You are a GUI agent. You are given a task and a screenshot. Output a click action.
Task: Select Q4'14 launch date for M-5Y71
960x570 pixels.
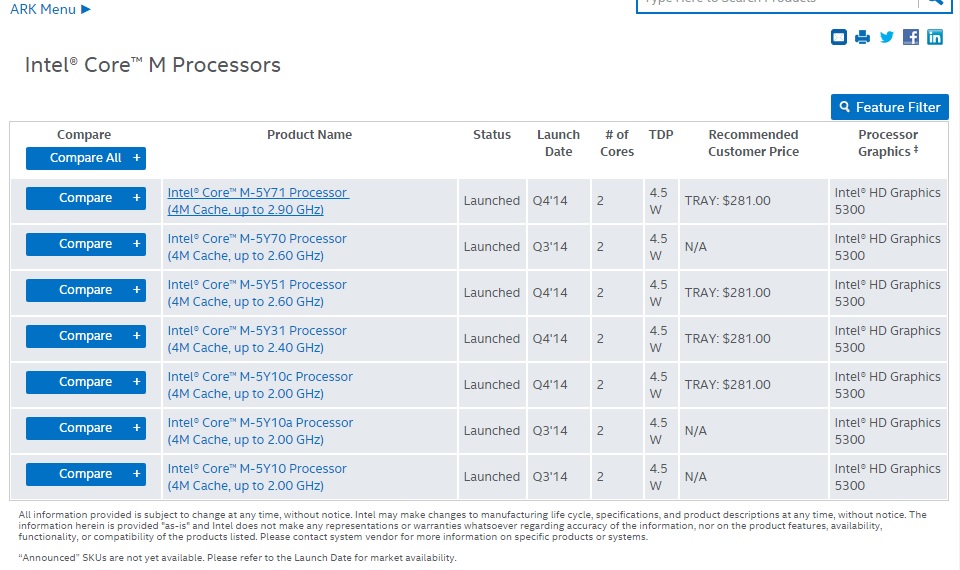coord(550,200)
